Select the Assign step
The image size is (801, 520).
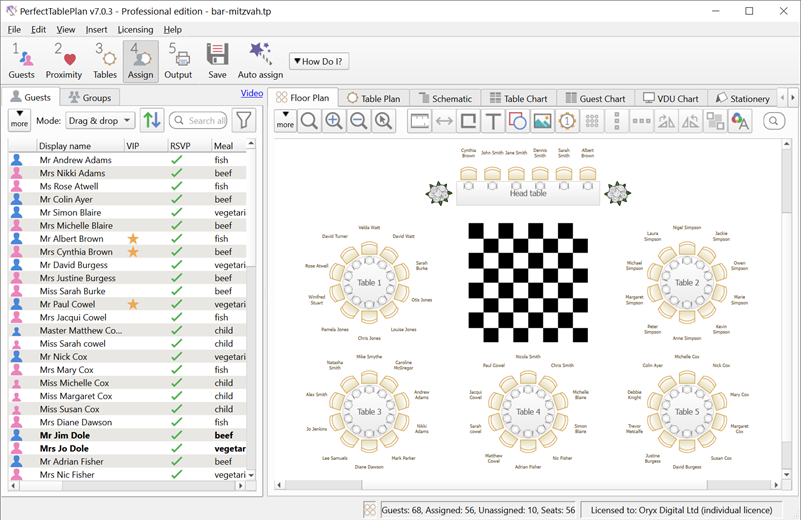click(x=140, y=61)
